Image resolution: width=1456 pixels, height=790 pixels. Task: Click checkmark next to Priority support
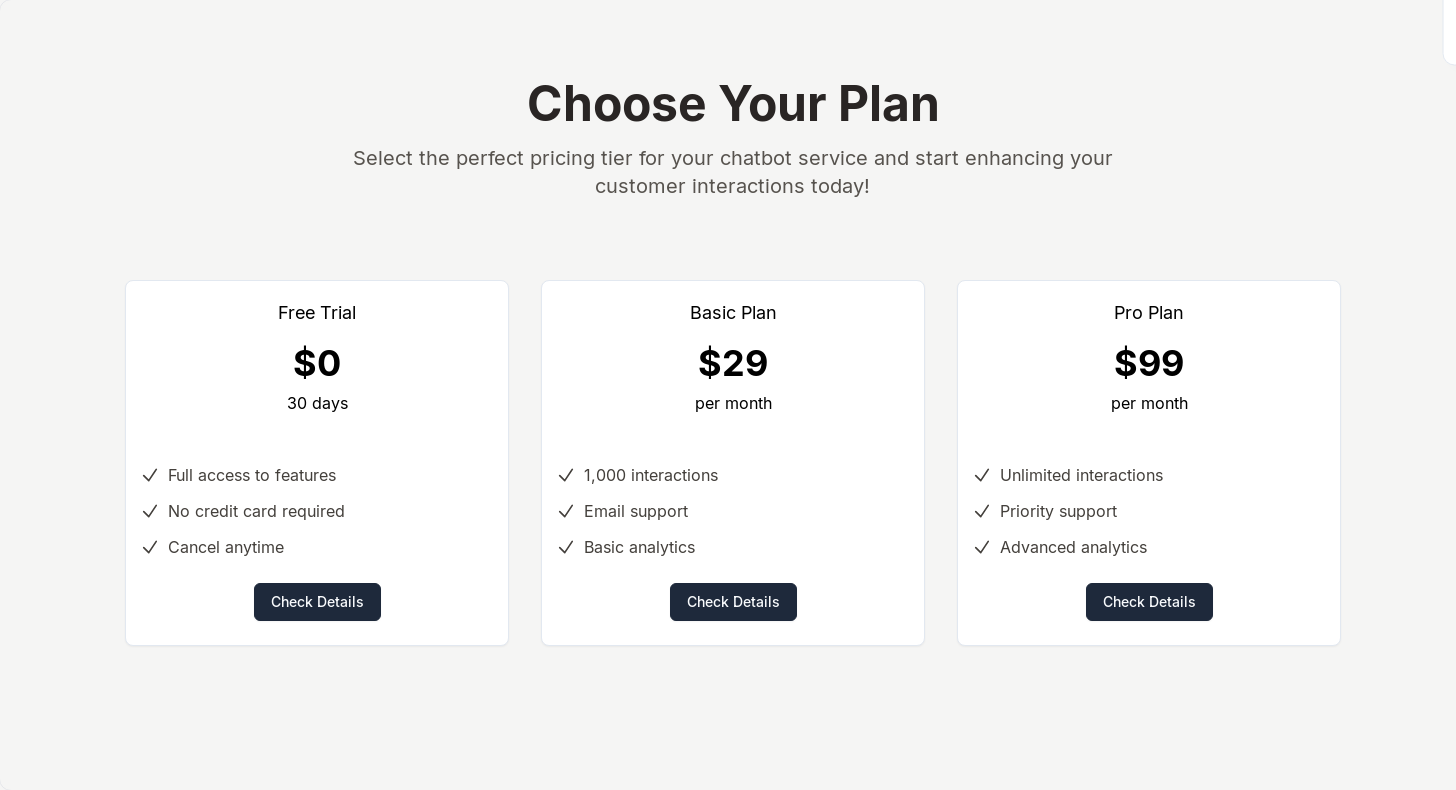pyautogui.click(x=982, y=511)
